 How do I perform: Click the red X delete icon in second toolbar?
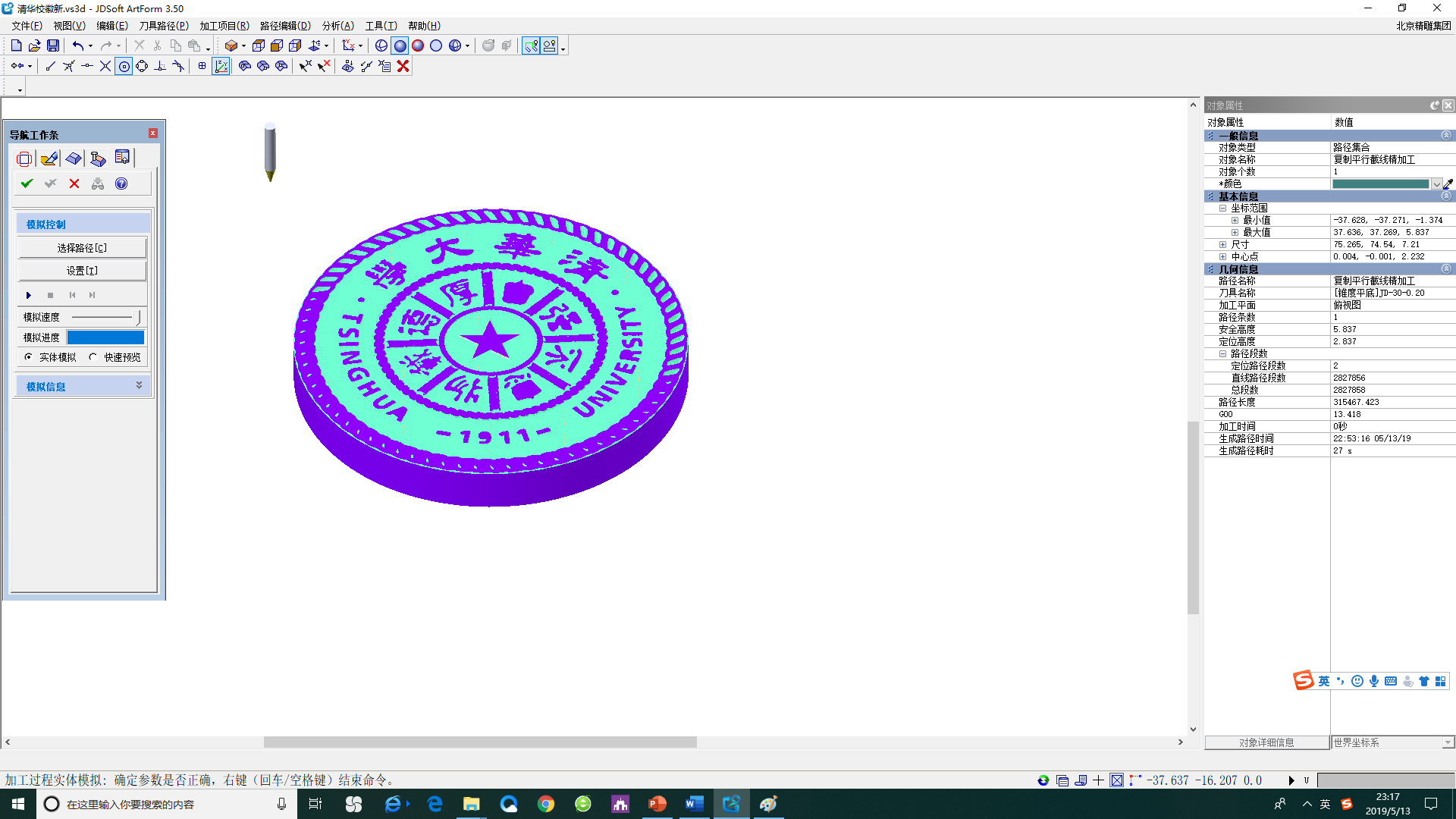tap(403, 66)
